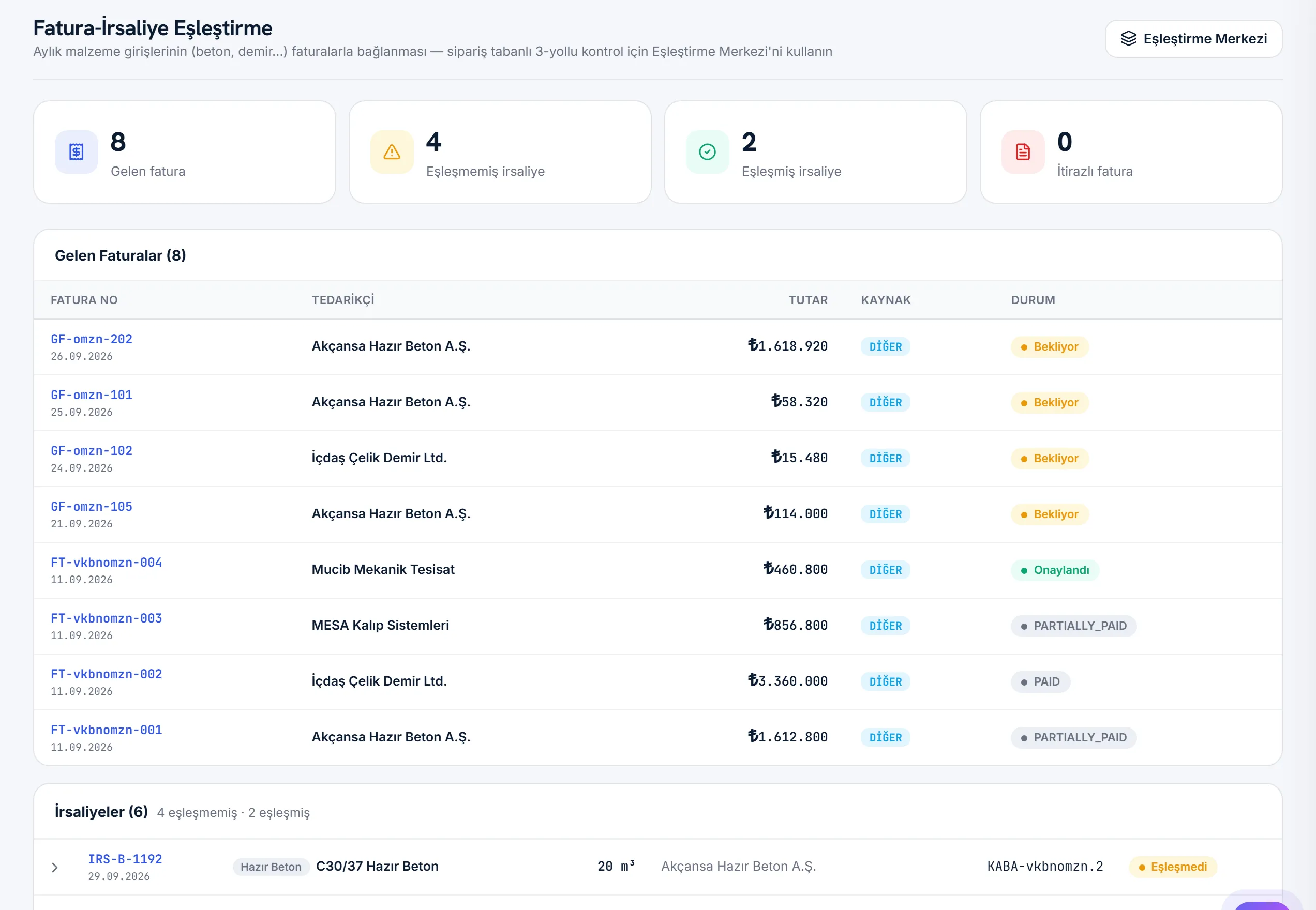This screenshot has width=1316, height=910.
Task: Click the layers icon in Eşleştirme Merkezi button
Action: point(1128,39)
